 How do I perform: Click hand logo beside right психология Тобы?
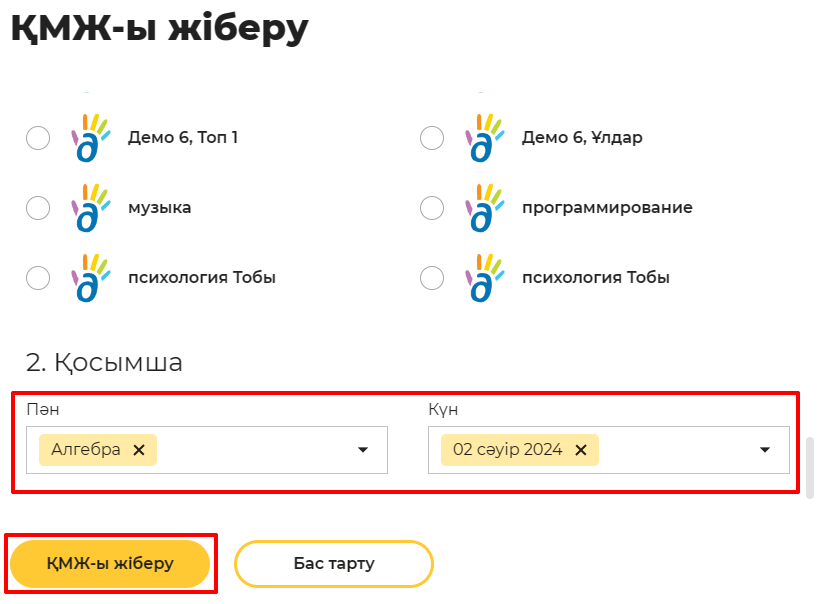tap(485, 278)
